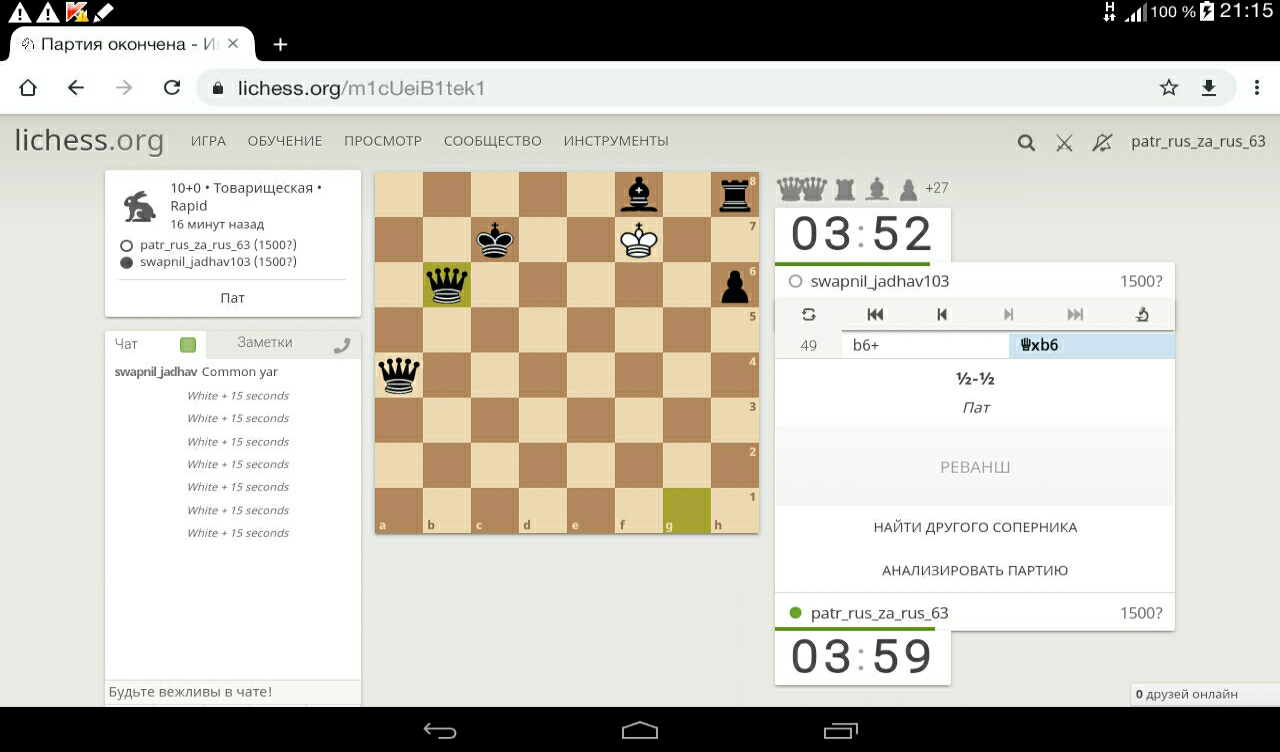Step forward to the next move
The width and height of the screenshot is (1280, 752).
click(x=1008, y=314)
